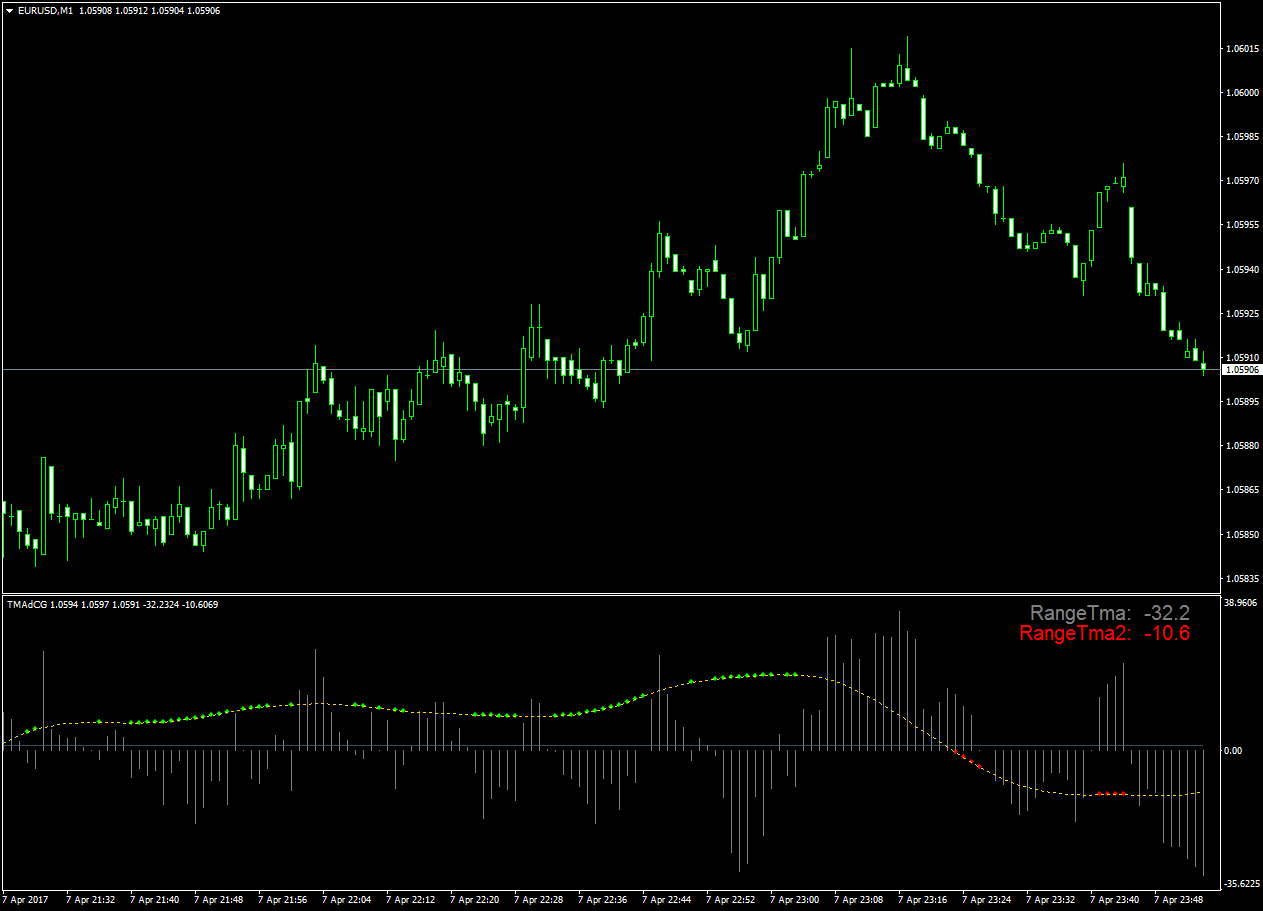Image resolution: width=1263 pixels, height=911 pixels.
Task: Click the triangle icon beside EURUSD,M1
Action: (10, 10)
